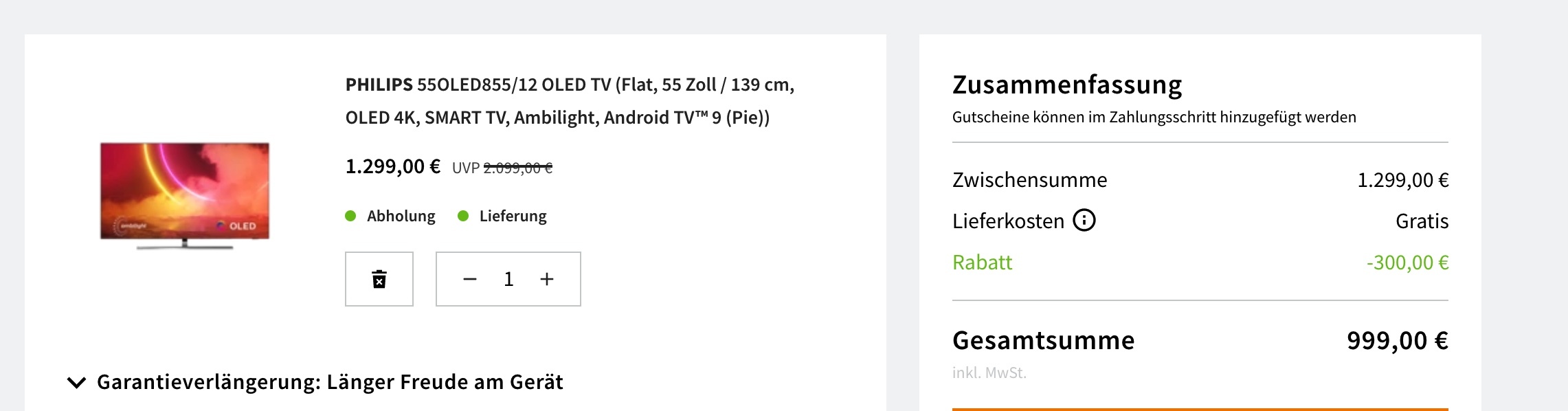This screenshot has height=411, width=1568.
Task: Click the crossed-out UVP price
Action: pyautogui.click(x=518, y=168)
